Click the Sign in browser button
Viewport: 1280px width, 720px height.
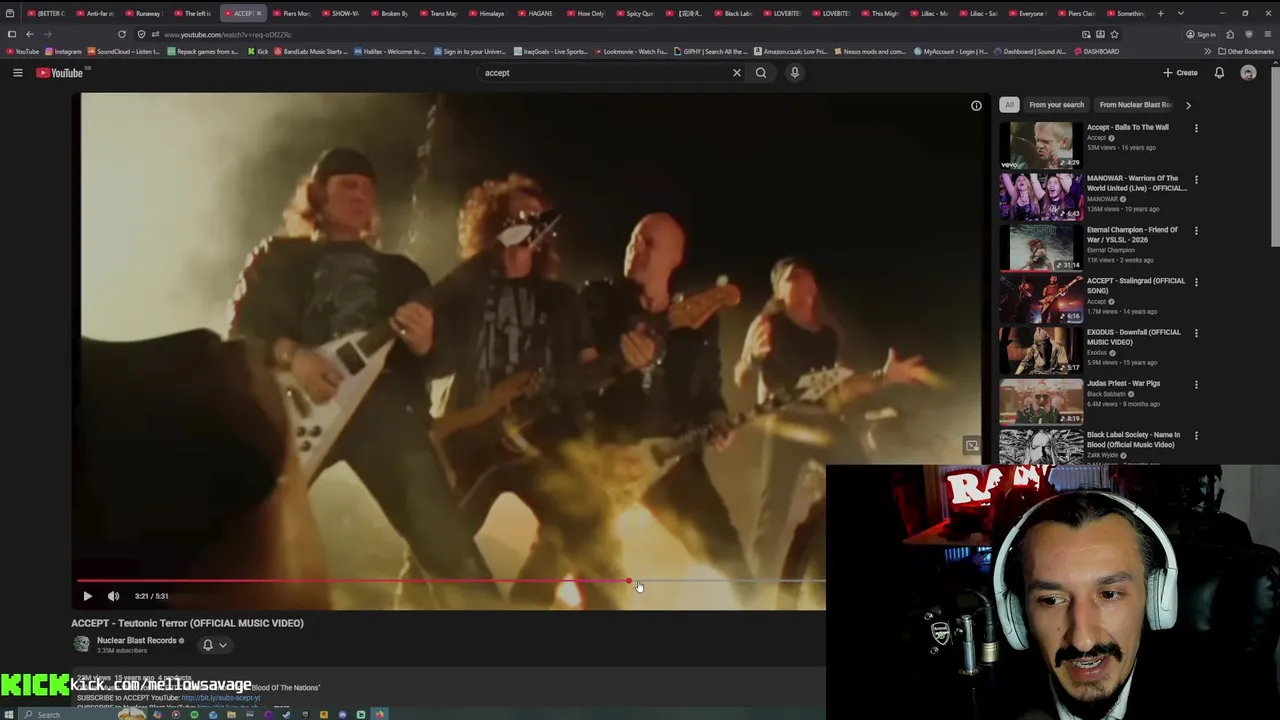1201,34
